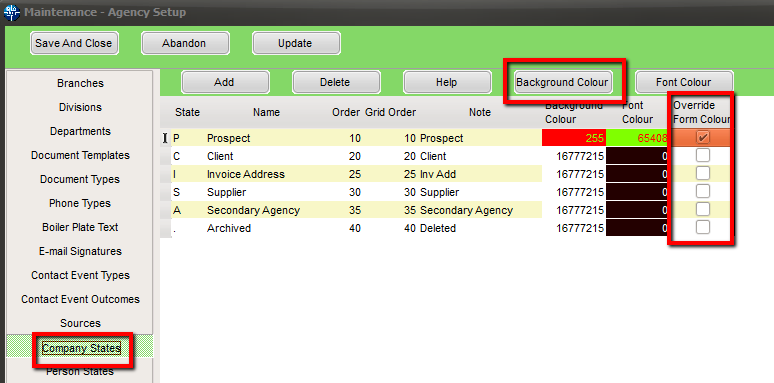Click the state code A cell
Image resolution: width=774 pixels, height=383 pixels.
click(177, 210)
